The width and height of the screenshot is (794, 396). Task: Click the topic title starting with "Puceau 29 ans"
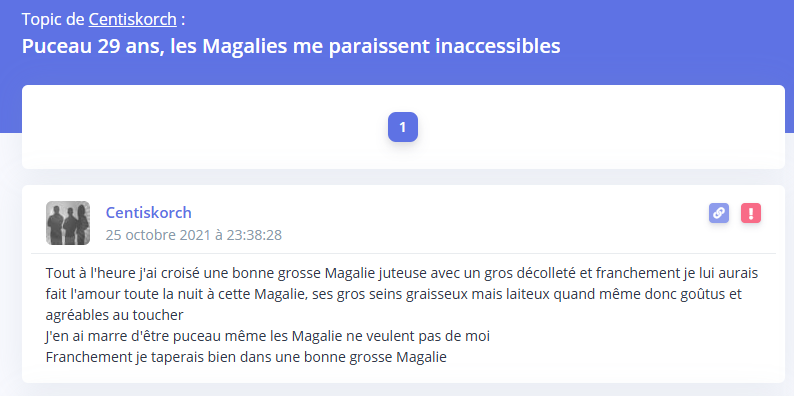291,47
